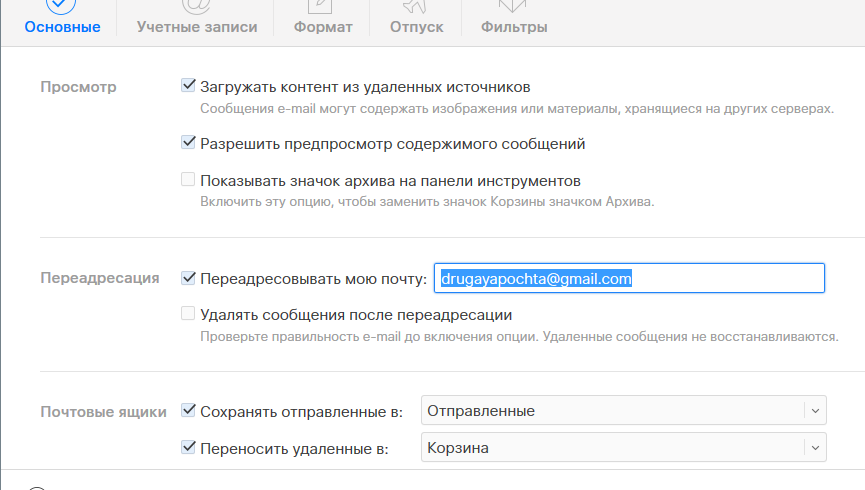
Task: Uncheck Переносить удаленные в checkbox
Action: (x=188, y=447)
